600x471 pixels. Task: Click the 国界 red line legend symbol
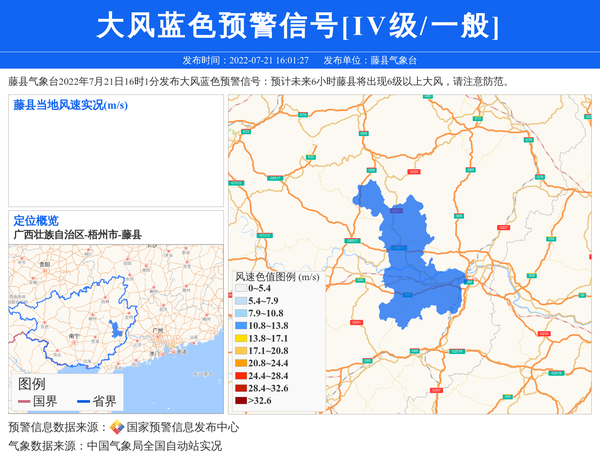(24, 402)
